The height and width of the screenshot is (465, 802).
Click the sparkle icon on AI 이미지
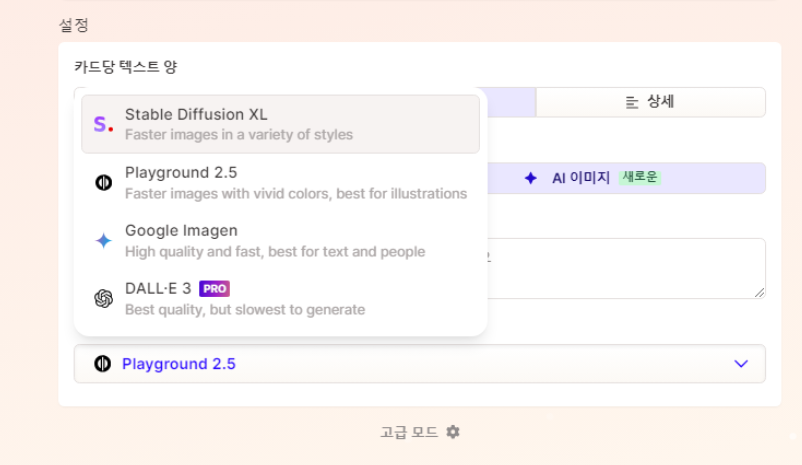pyautogui.click(x=530, y=178)
